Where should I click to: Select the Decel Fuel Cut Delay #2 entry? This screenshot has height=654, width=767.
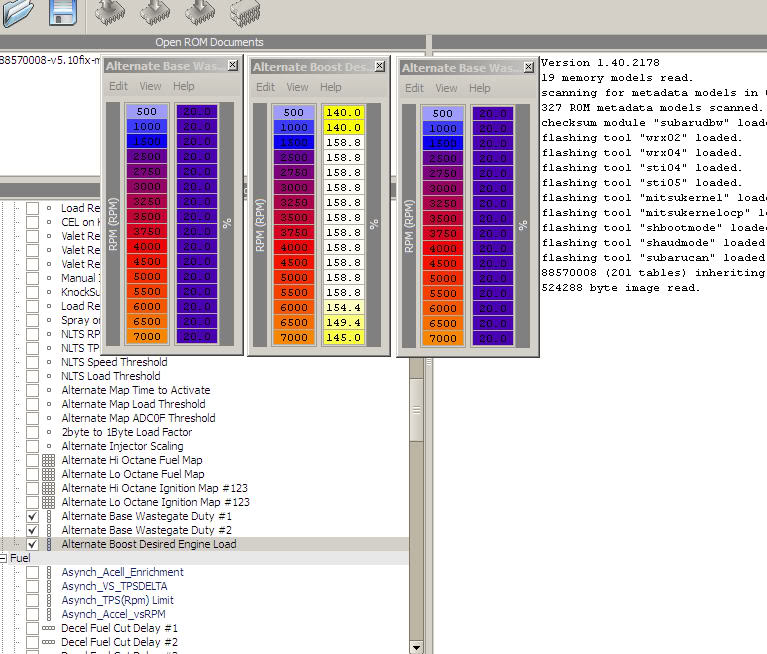pyautogui.click(x=119, y=642)
